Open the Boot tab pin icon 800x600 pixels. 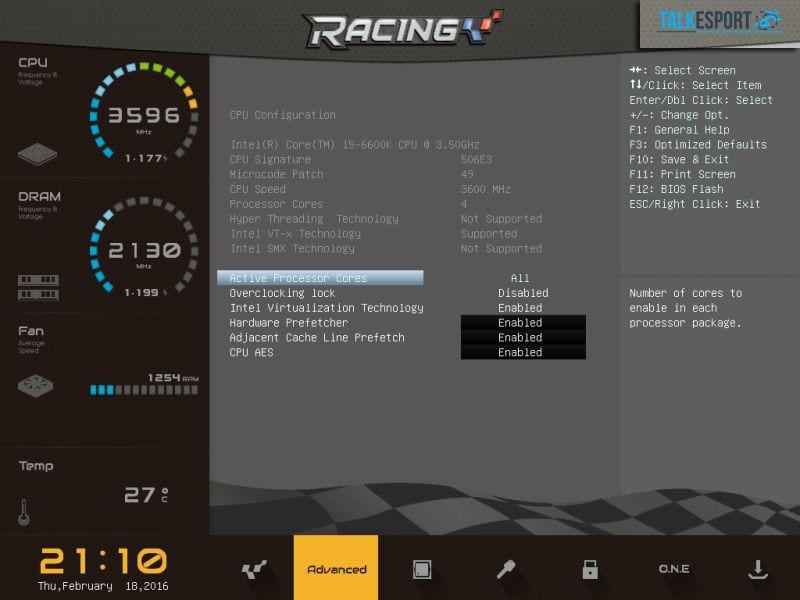[x=506, y=569]
